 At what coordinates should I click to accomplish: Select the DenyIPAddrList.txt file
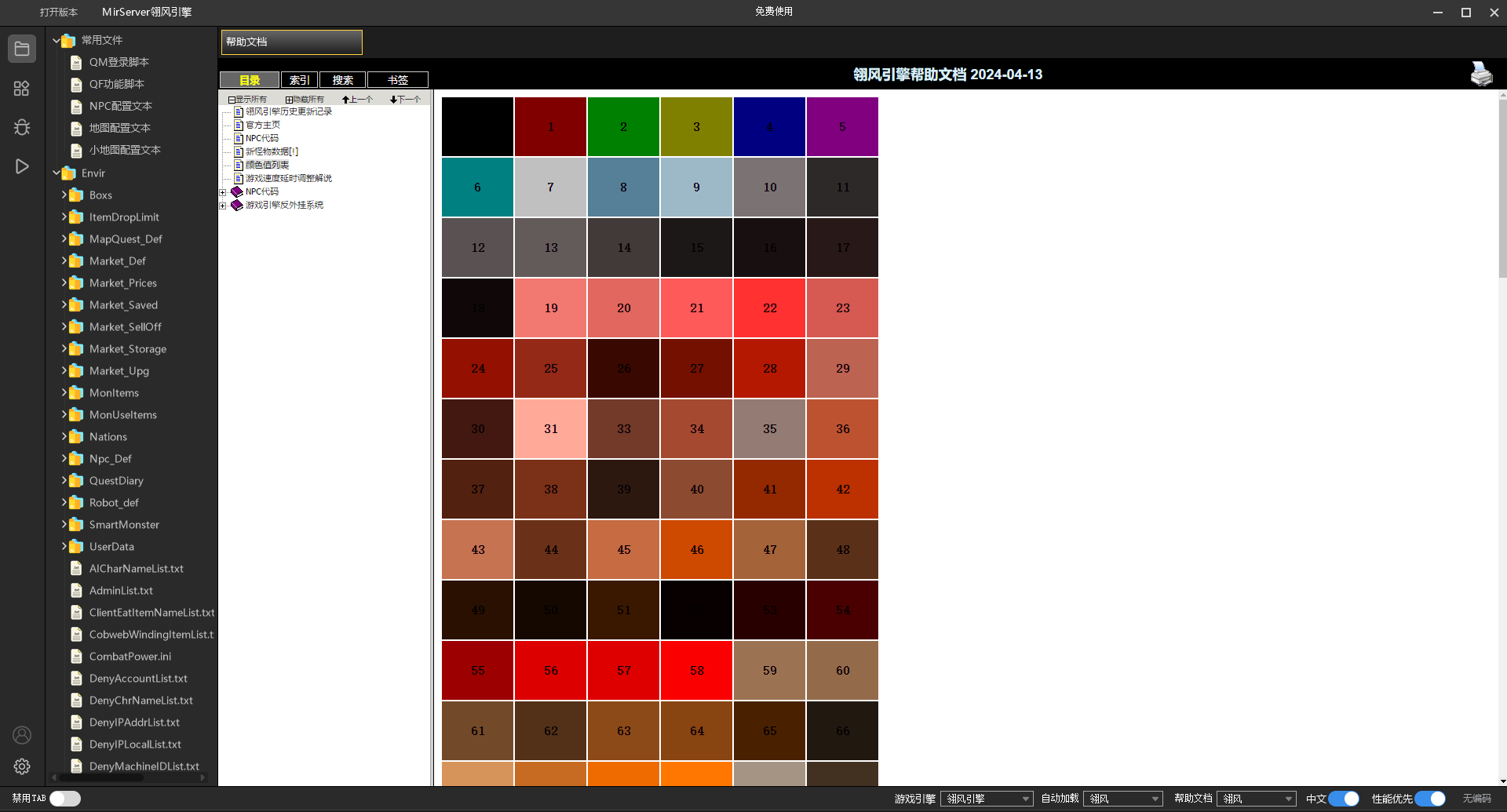[134, 722]
